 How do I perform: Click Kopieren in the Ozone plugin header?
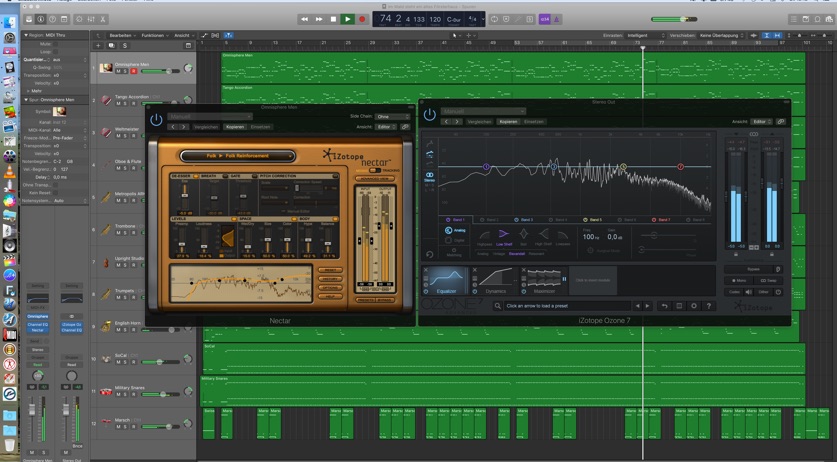[508, 121]
